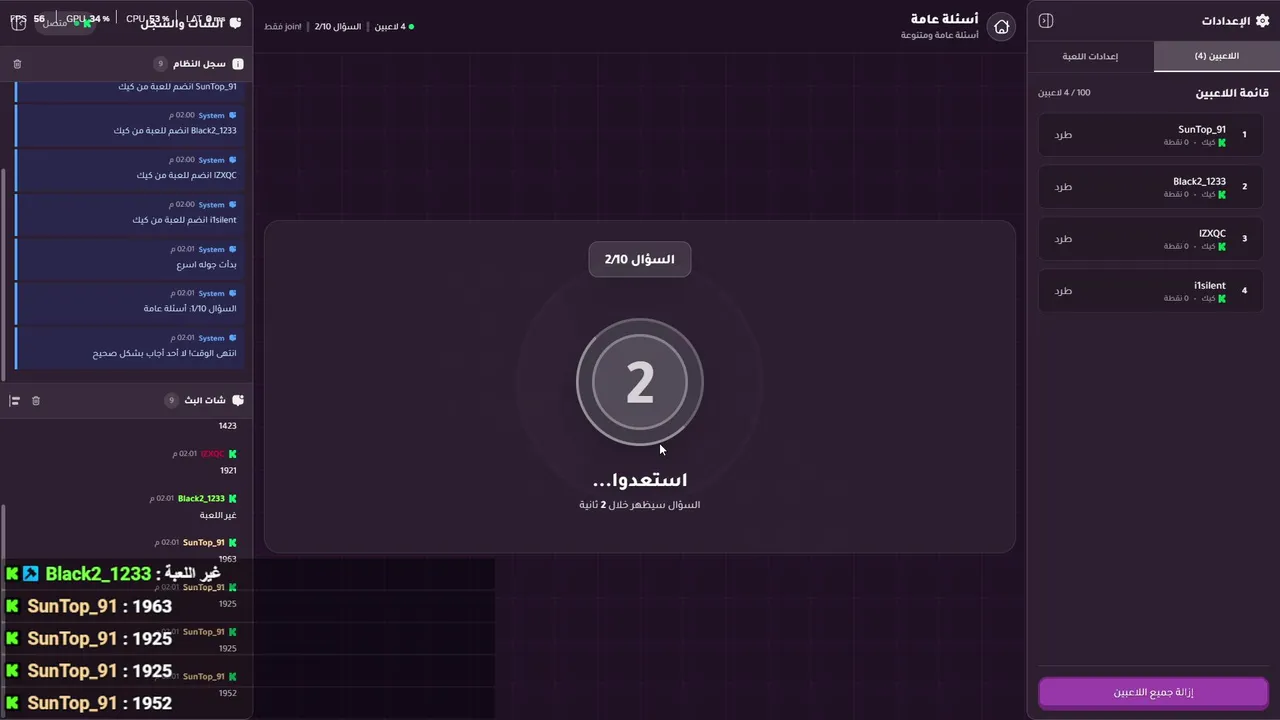Clear the stream chat with its trash icon
Image resolution: width=1280 pixels, height=720 pixels.
coord(36,401)
